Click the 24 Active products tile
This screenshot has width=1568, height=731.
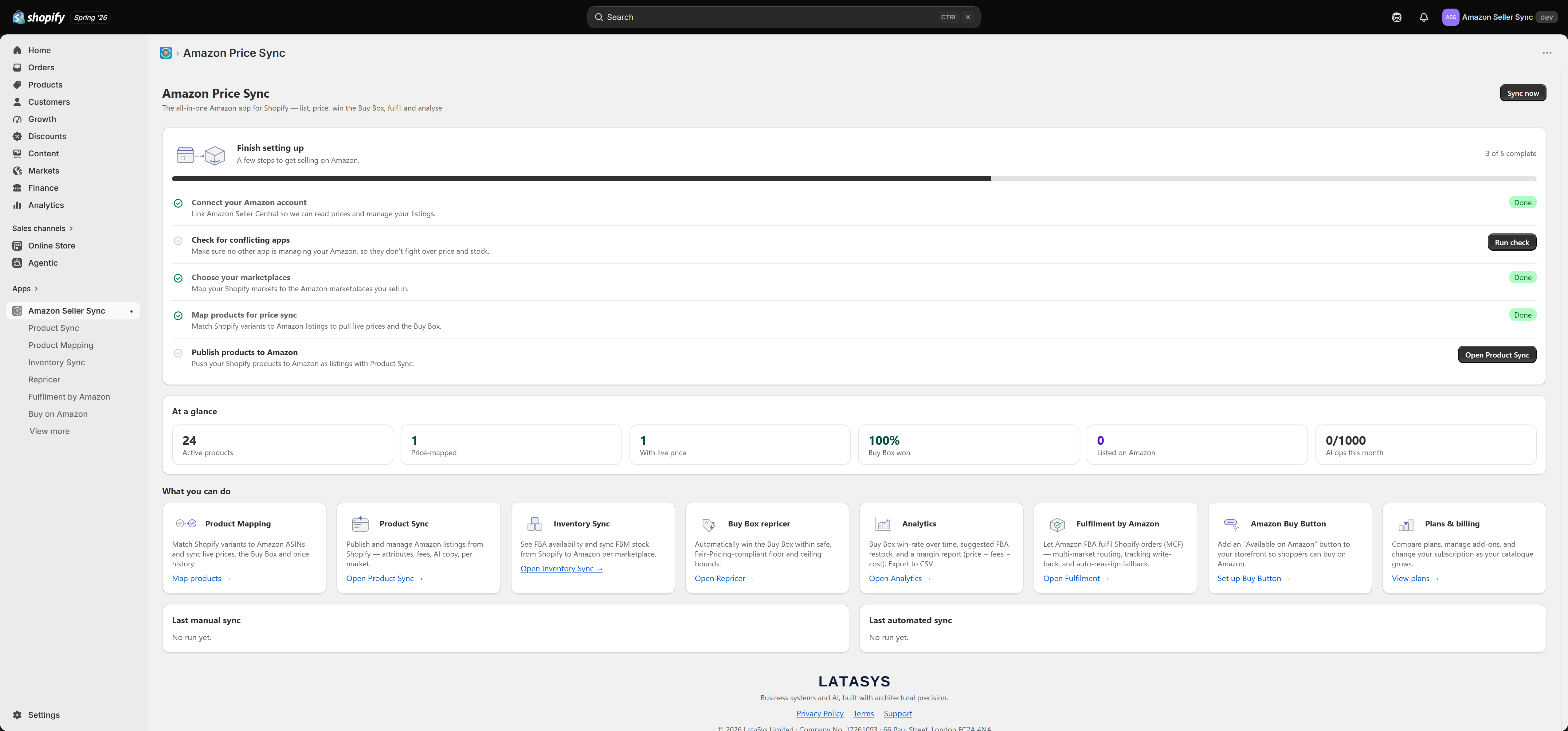[x=282, y=445]
